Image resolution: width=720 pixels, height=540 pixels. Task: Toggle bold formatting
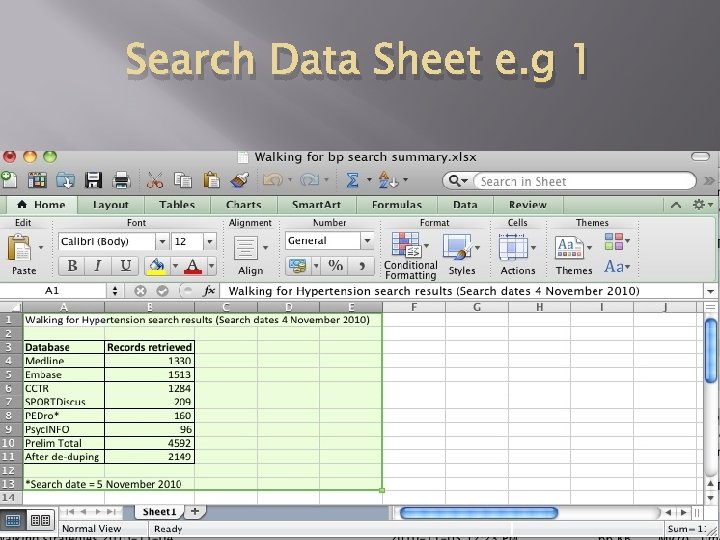click(x=72, y=266)
